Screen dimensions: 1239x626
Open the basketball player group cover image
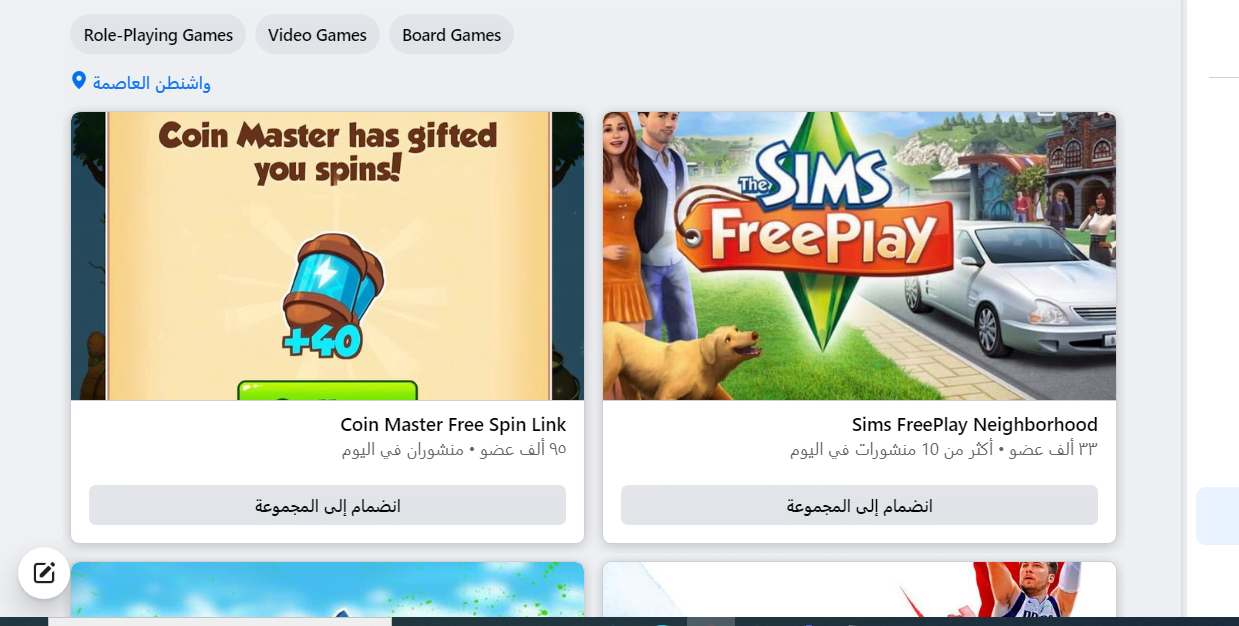coord(859,589)
